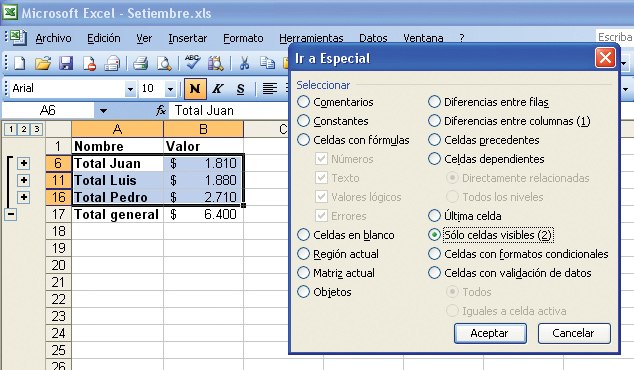Toggle underline with the S button
634x370 pixels.
(x=241, y=89)
